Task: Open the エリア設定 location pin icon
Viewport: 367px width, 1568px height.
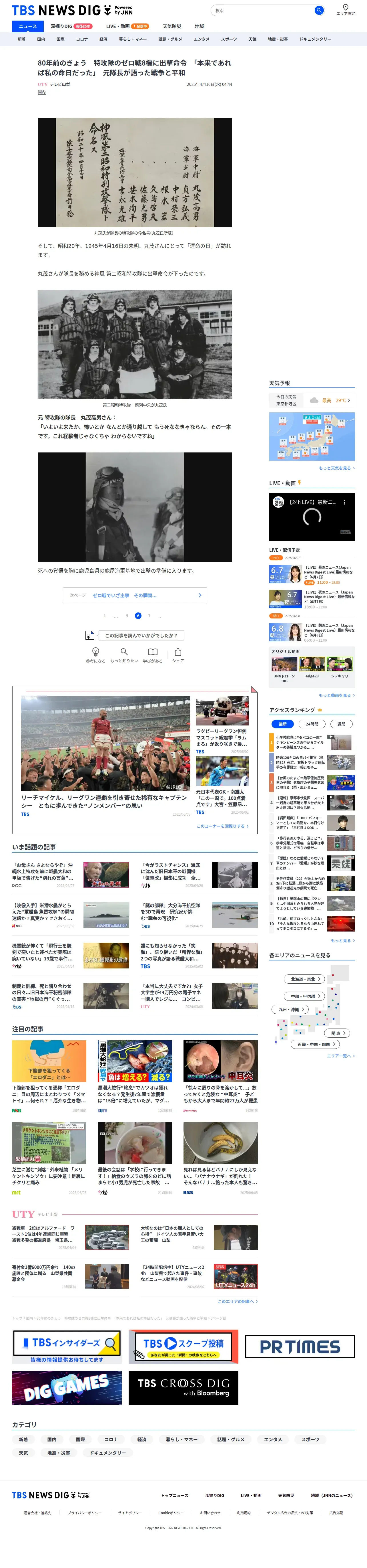Action: pos(346,7)
